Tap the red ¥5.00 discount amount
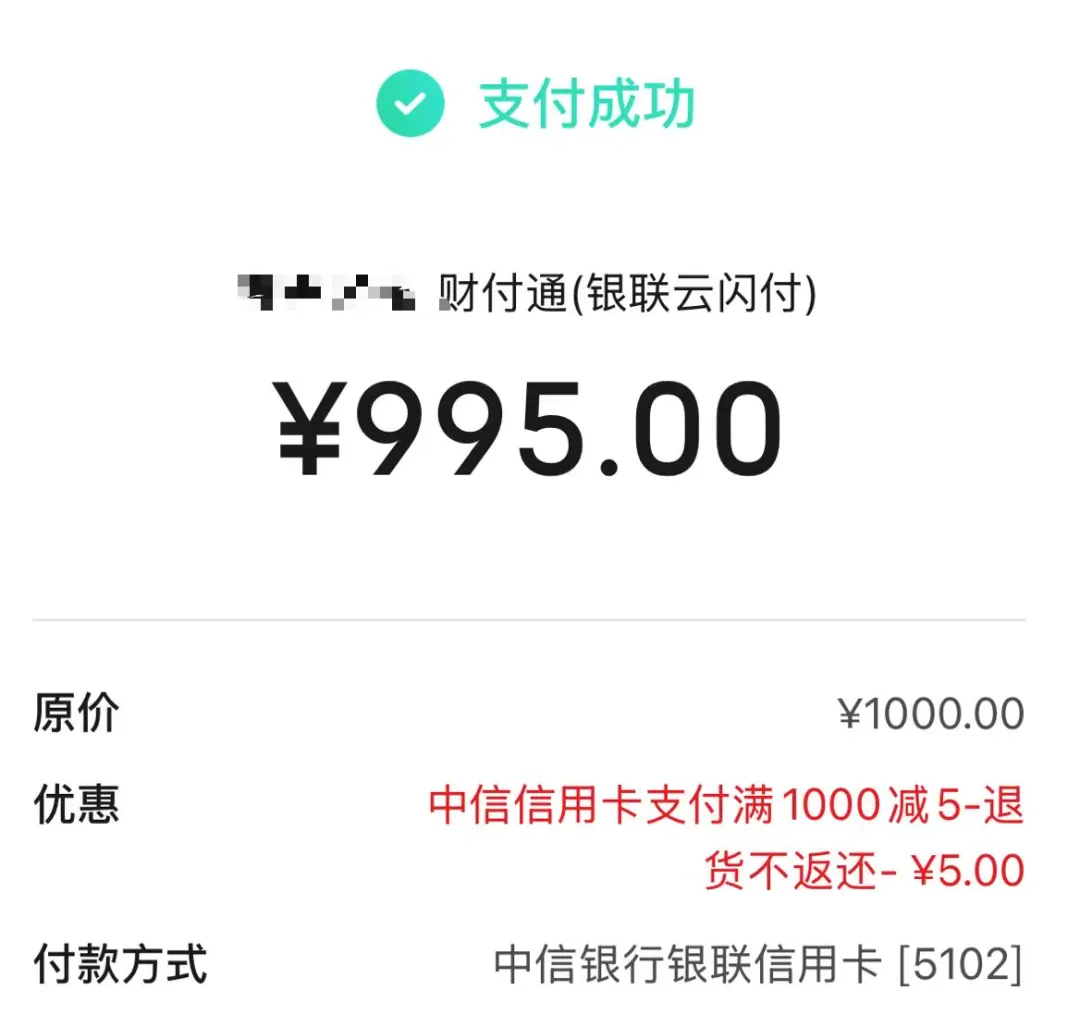 pos(968,870)
